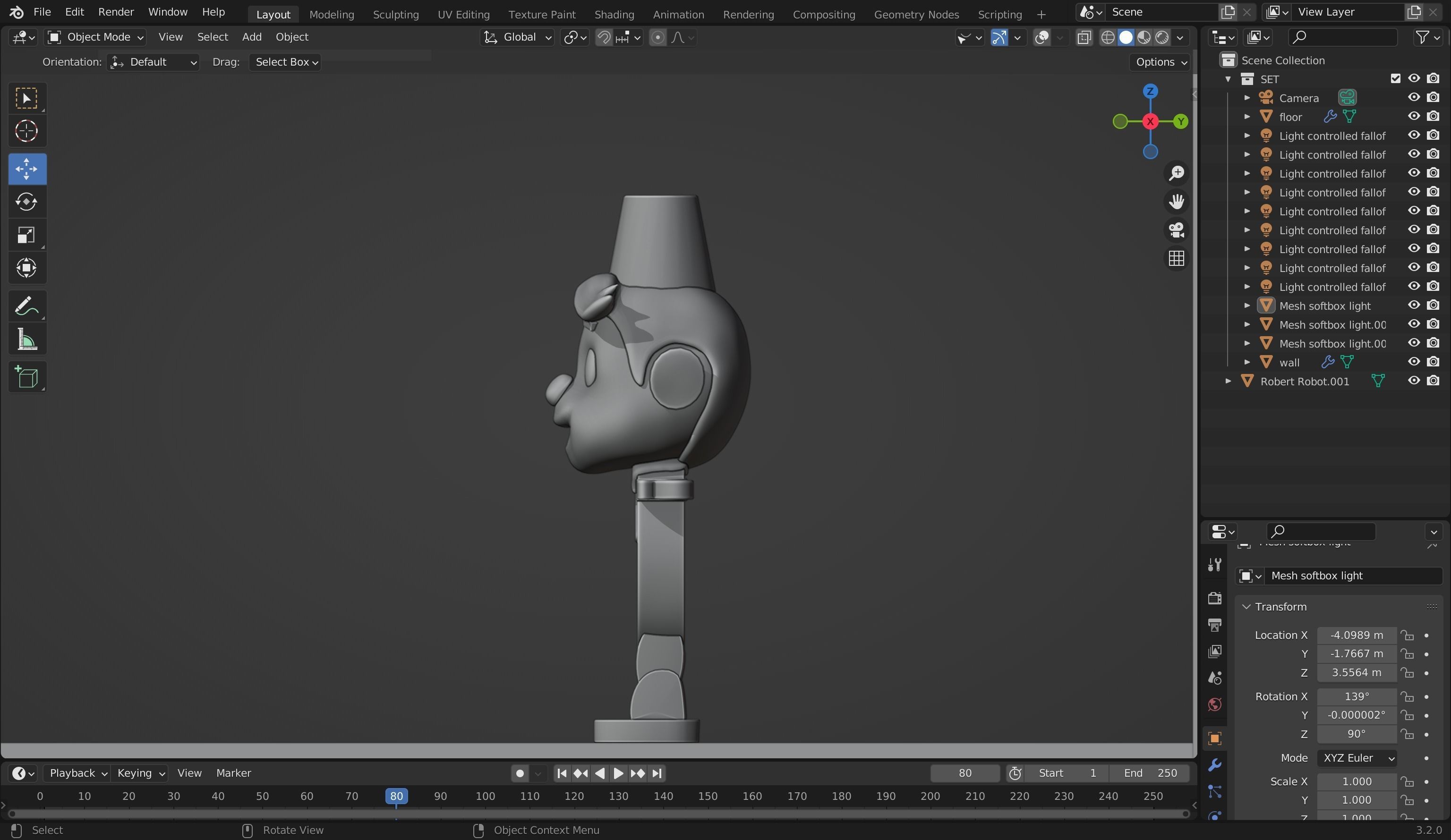This screenshot has height=840, width=1451.
Task: Select the Add Cube tool
Action: pos(26,378)
